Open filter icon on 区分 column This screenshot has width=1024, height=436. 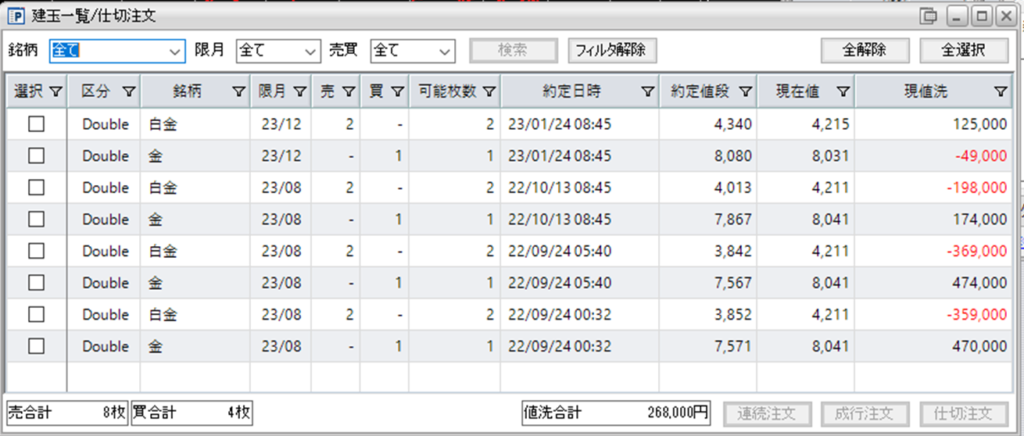click(129, 92)
